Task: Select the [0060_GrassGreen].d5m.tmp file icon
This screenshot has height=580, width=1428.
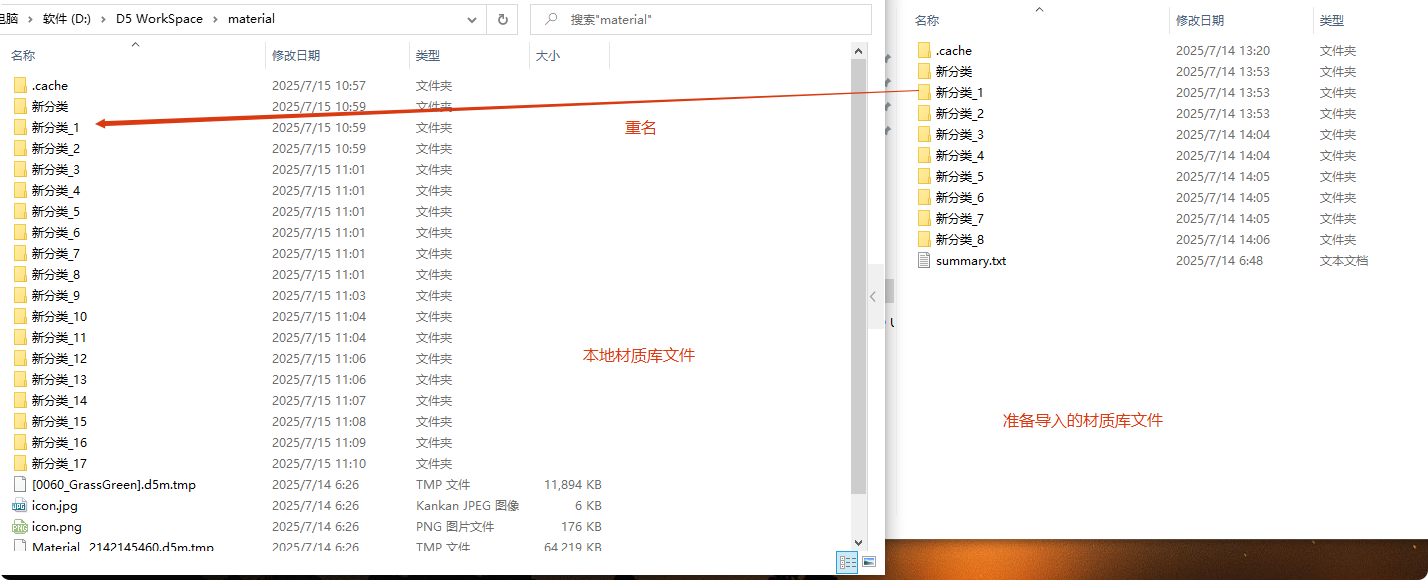Action: pyautogui.click(x=20, y=485)
